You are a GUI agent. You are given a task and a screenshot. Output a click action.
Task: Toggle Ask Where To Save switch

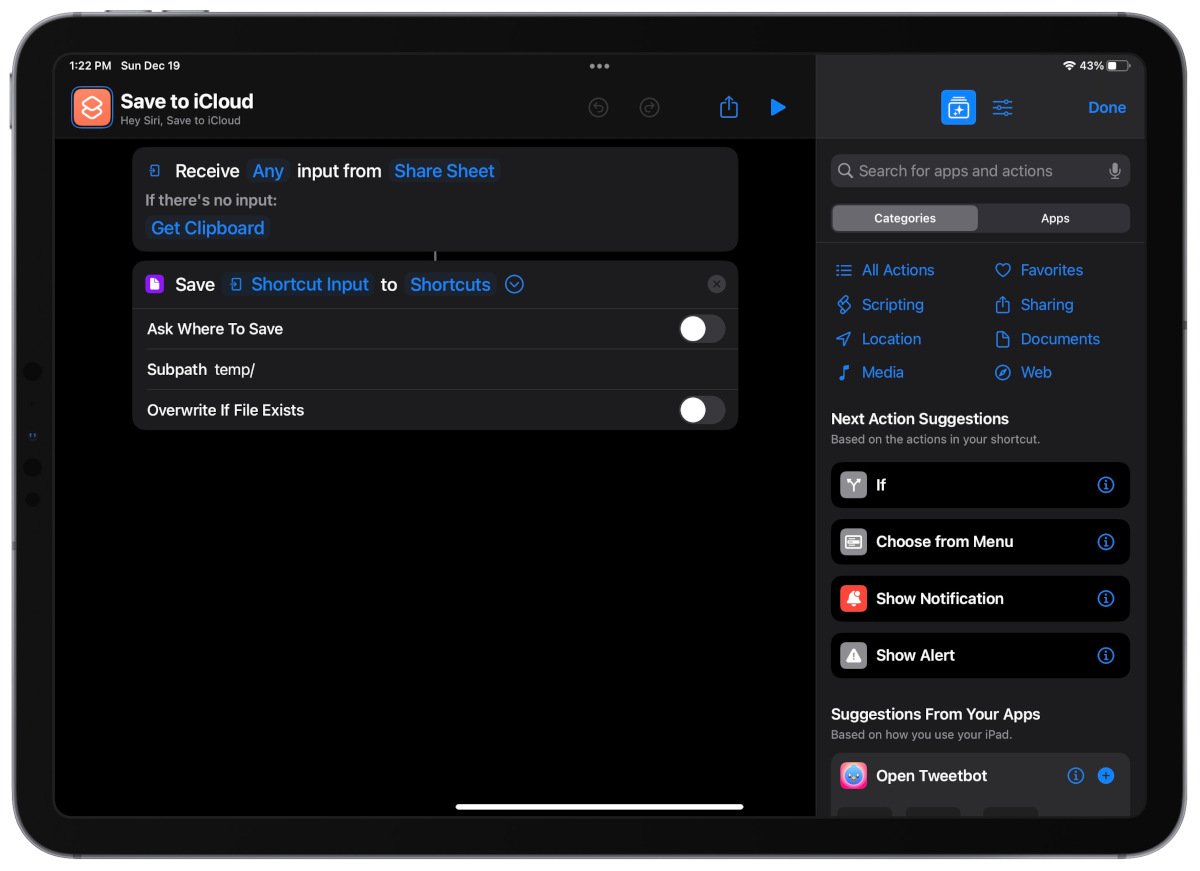(702, 329)
